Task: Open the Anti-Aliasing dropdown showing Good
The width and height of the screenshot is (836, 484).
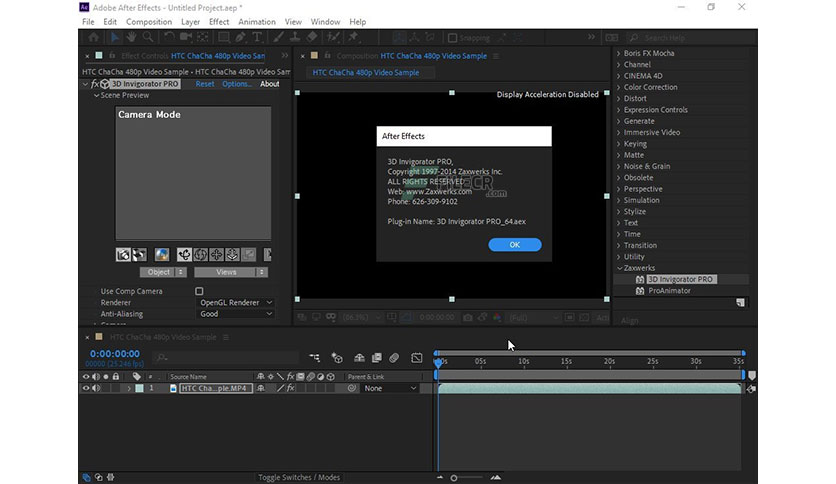Action: (236, 314)
